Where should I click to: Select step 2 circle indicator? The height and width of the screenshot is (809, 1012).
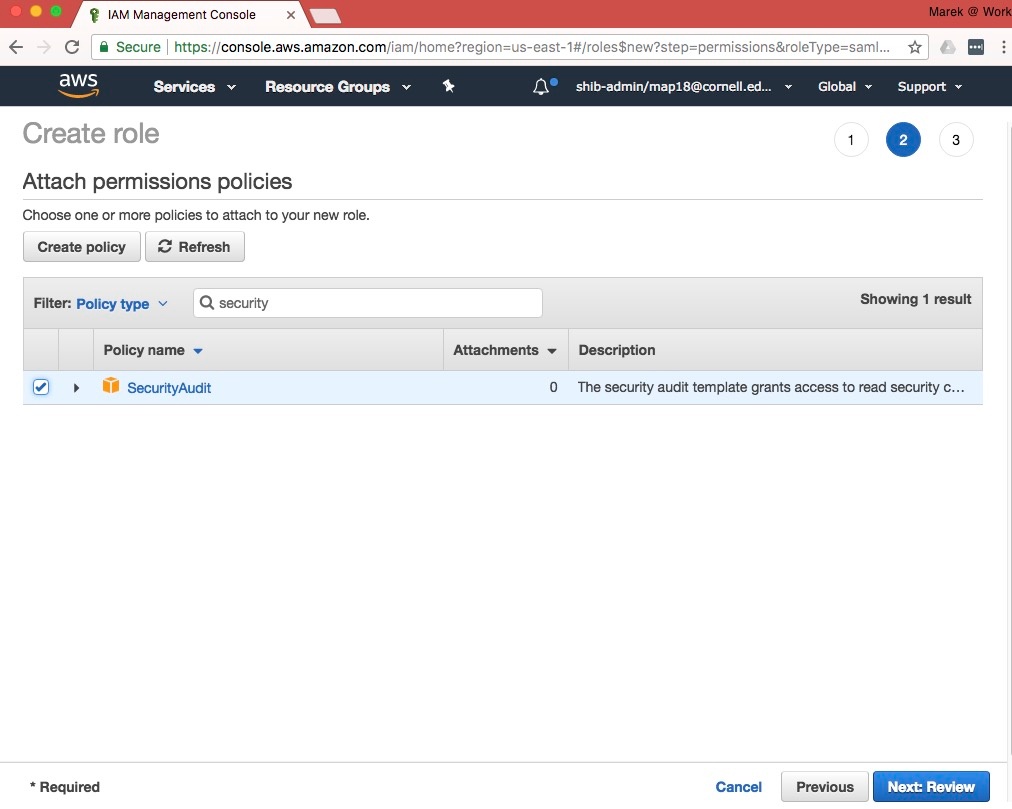tap(903, 139)
